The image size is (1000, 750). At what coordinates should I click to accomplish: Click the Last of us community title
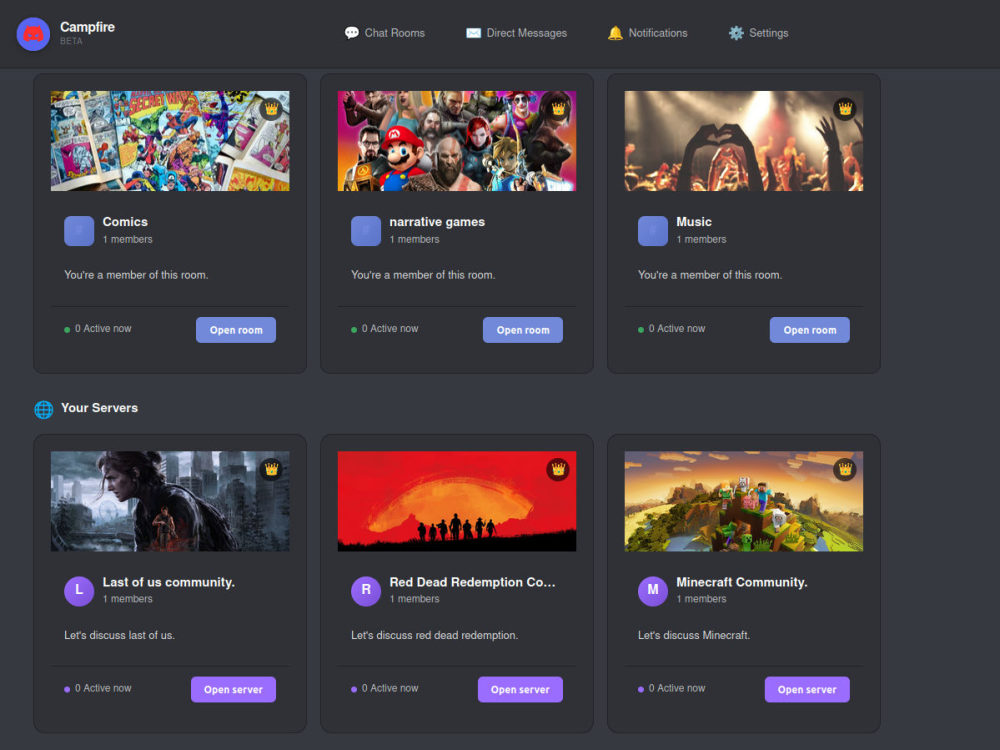[x=169, y=582]
